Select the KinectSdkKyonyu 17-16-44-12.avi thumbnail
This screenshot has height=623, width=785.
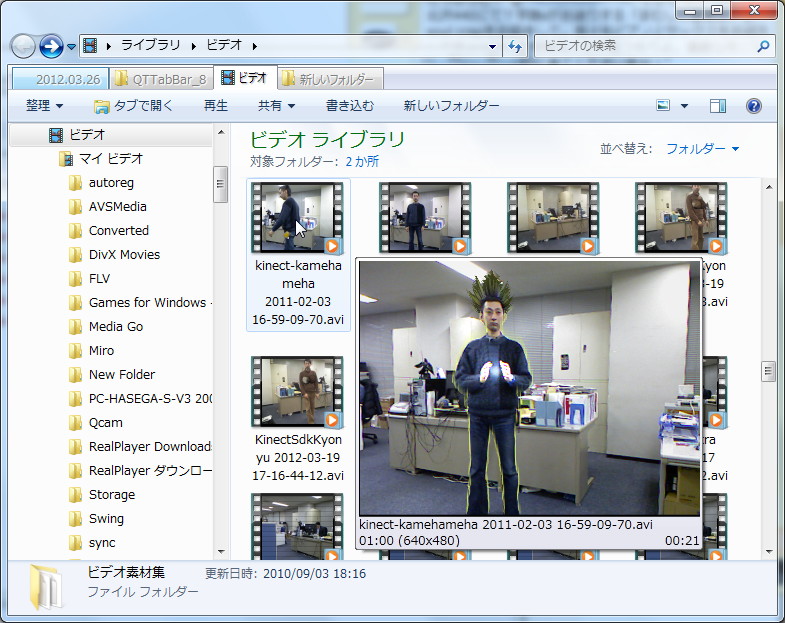click(297, 392)
